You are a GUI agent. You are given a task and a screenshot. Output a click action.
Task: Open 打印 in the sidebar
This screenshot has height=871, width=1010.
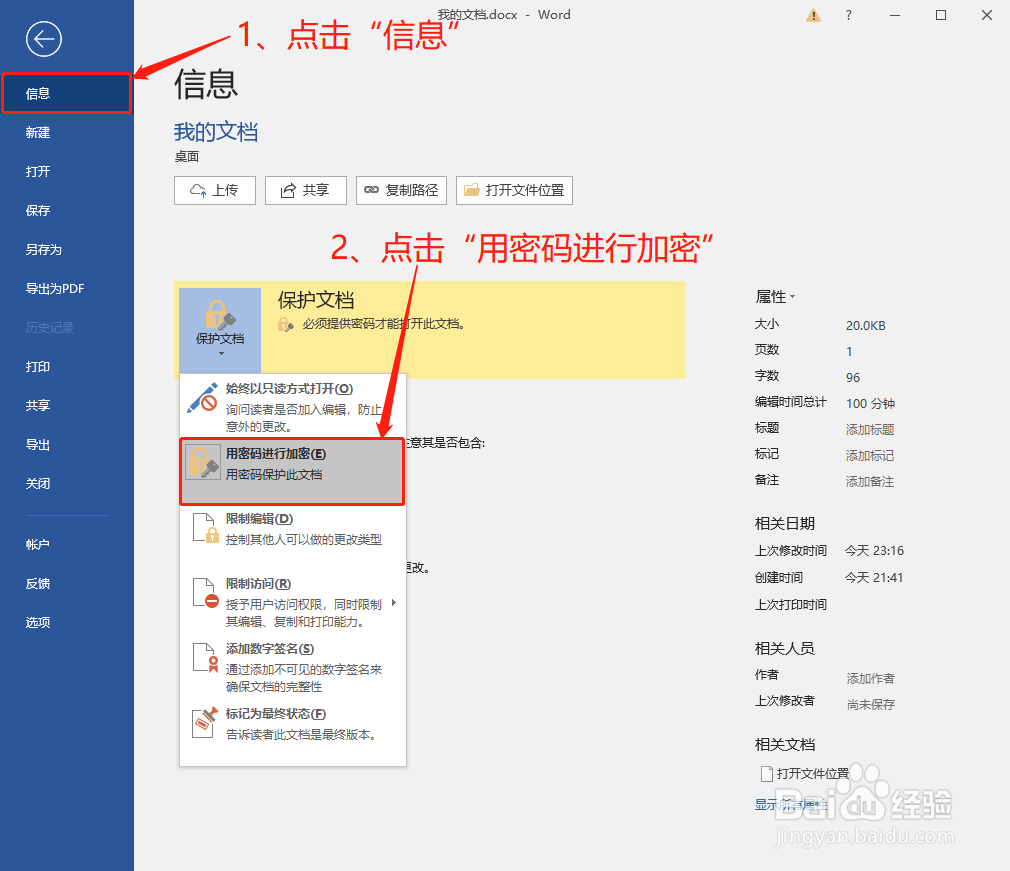(x=66, y=367)
